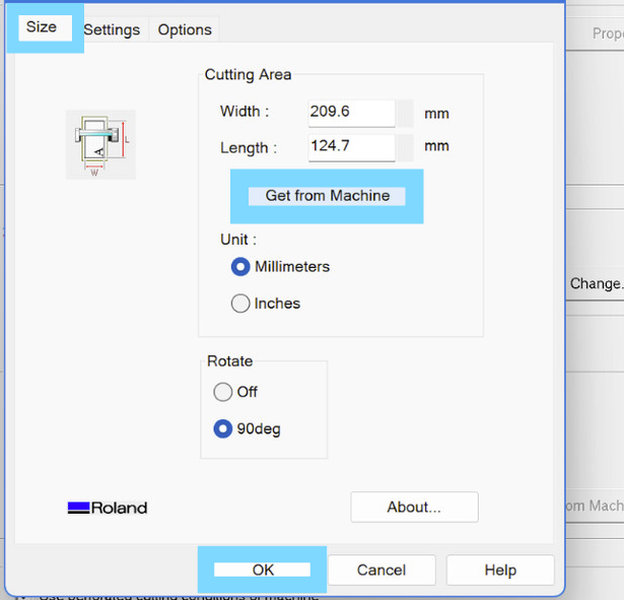This screenshot has width=624, height=600.
Task: Click the spinner beside Length field
Action: click(x=406, y=148)
